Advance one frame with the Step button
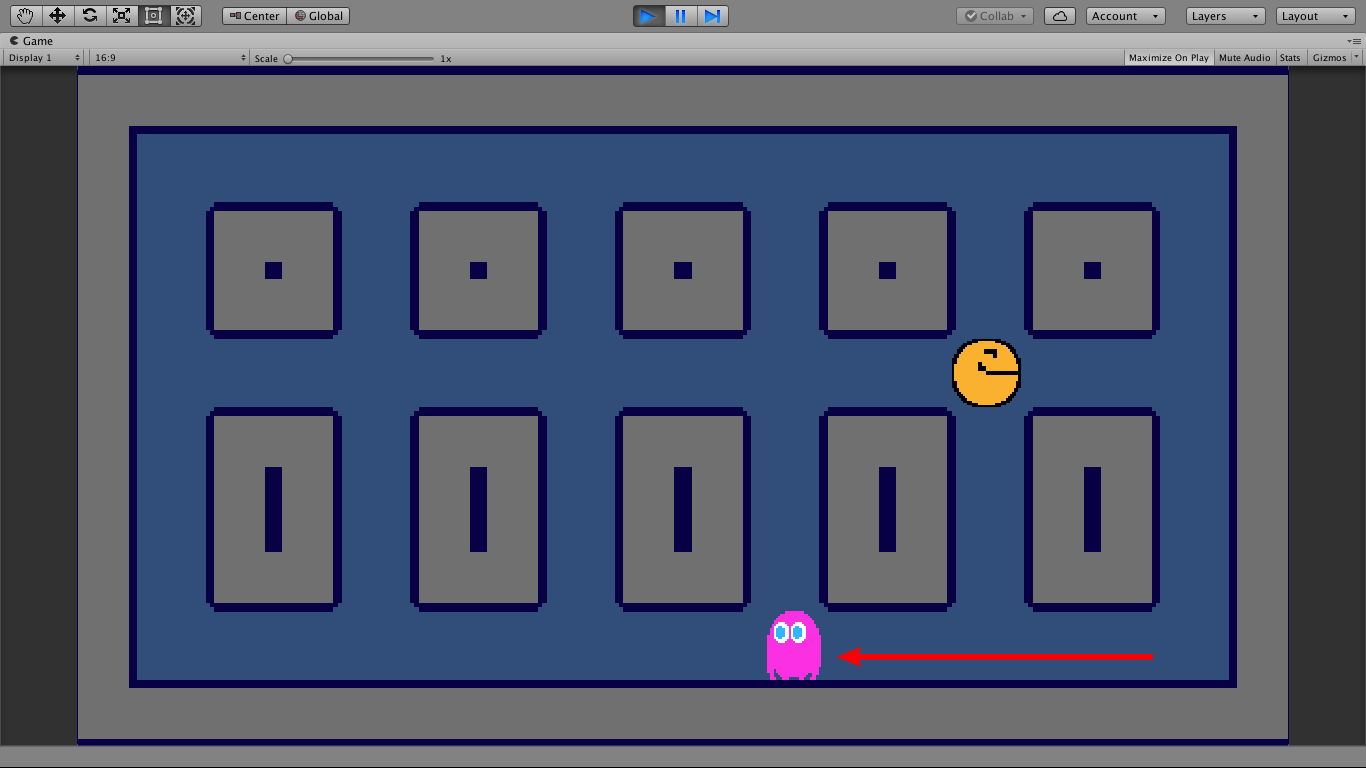The image size is (1366, 768). tap(712, 16)
